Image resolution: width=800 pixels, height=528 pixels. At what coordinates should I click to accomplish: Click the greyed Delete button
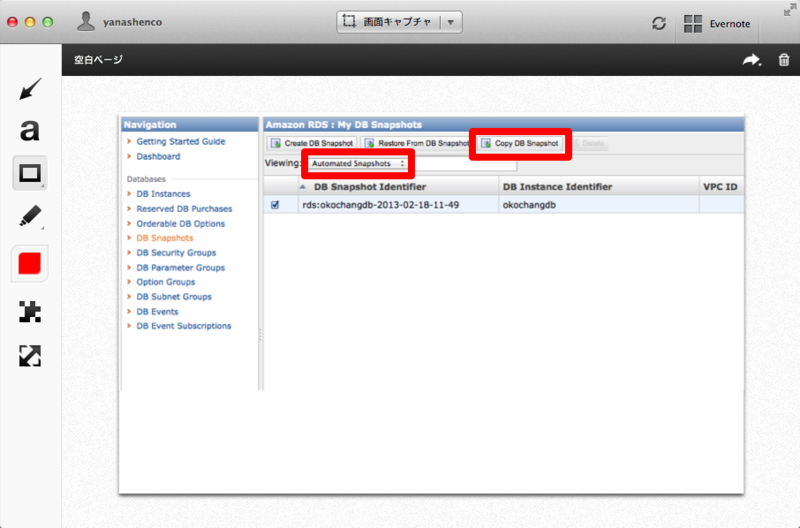pos(589,143)
